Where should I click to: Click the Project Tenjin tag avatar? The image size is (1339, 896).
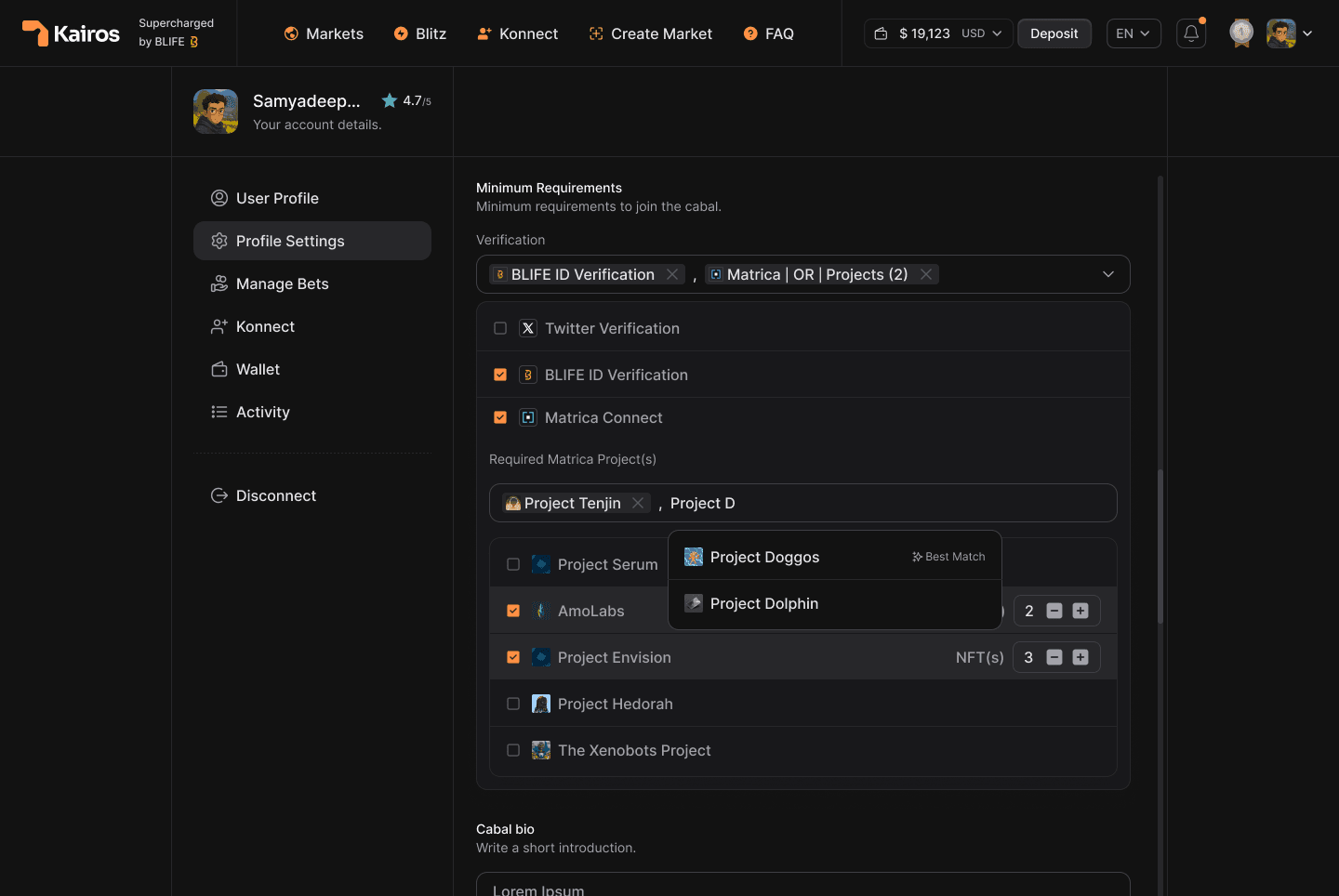point(513,503)
